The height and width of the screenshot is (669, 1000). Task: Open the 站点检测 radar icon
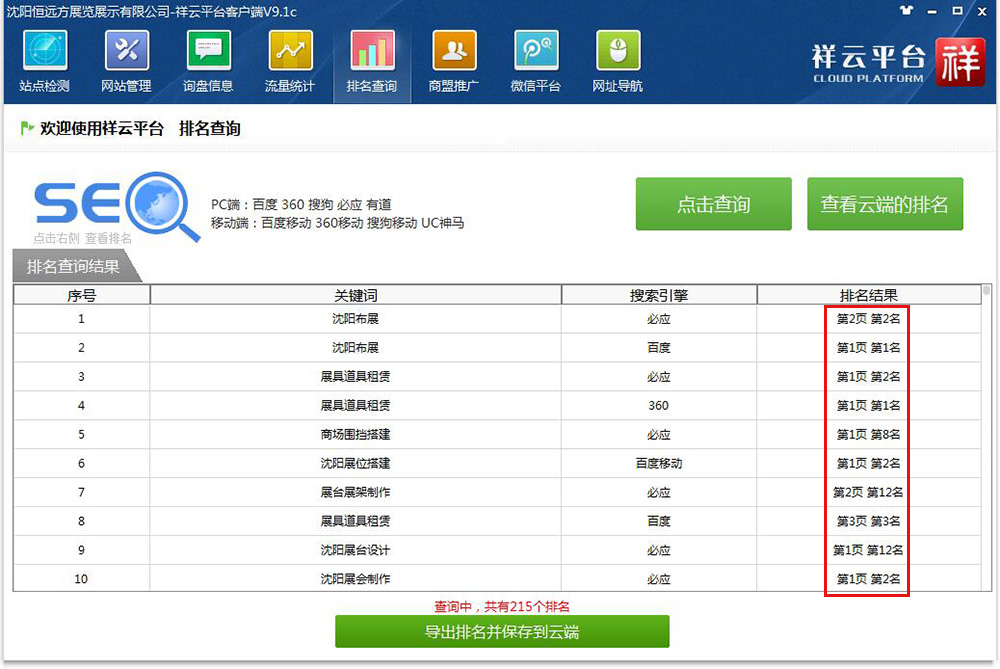[45, 50]
